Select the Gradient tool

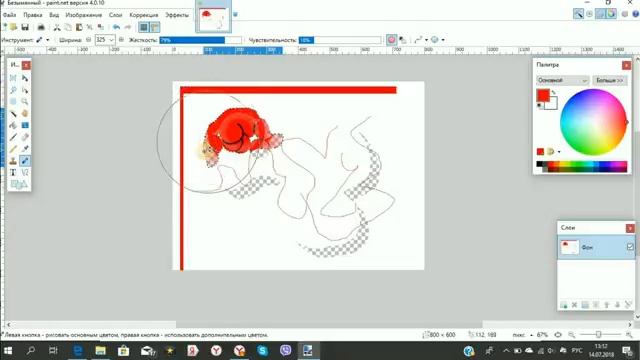tap(25, 125)
